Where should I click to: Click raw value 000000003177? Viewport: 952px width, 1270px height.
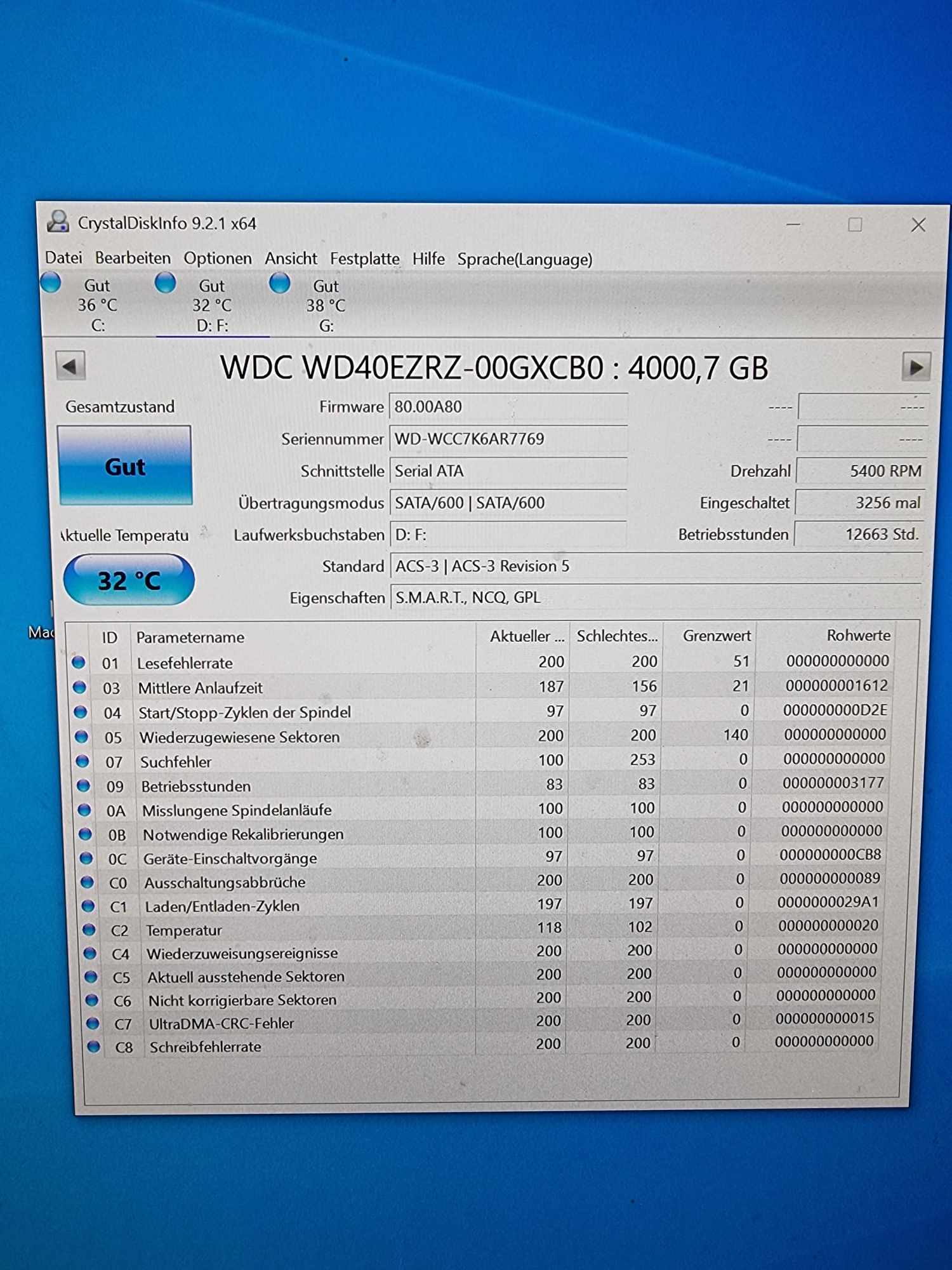click(833, 783)
